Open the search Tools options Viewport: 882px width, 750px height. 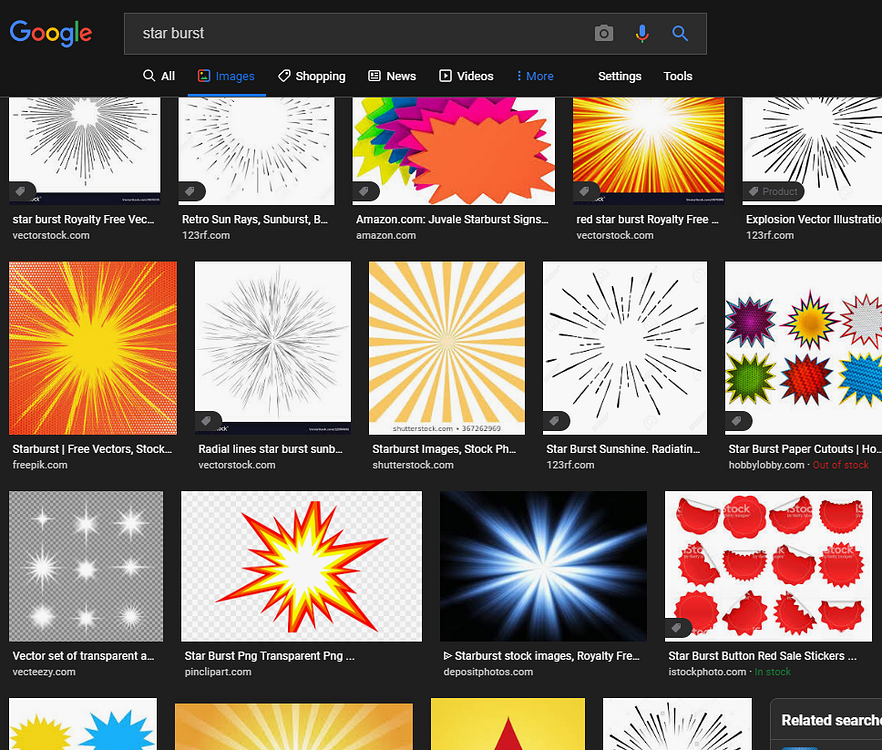[x=677, y=76]
